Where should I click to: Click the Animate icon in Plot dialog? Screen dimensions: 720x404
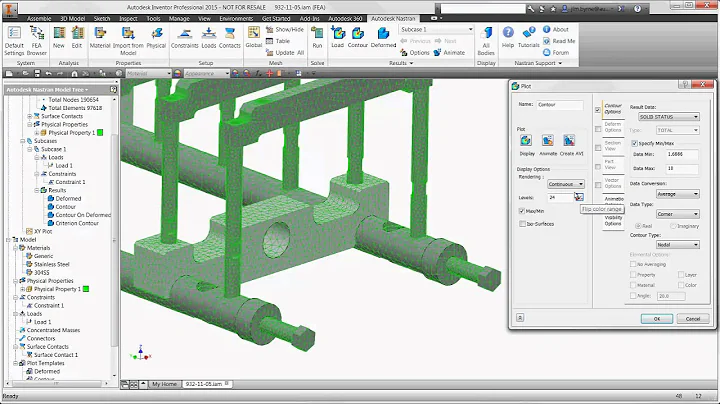click(x=547, y=140)
